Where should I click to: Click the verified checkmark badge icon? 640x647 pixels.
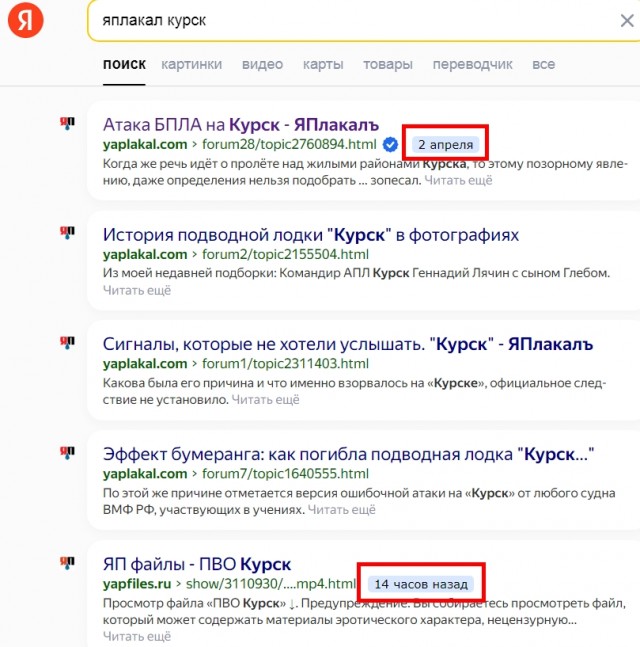pos(390,144)
